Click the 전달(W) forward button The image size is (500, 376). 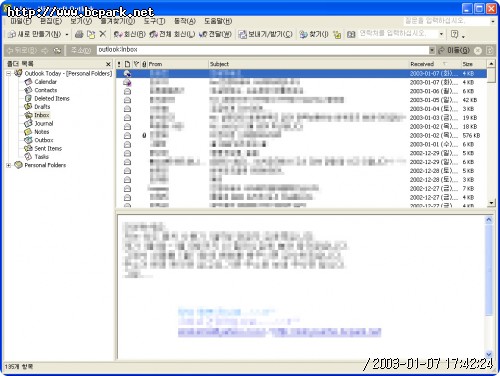tap(215, 34)
